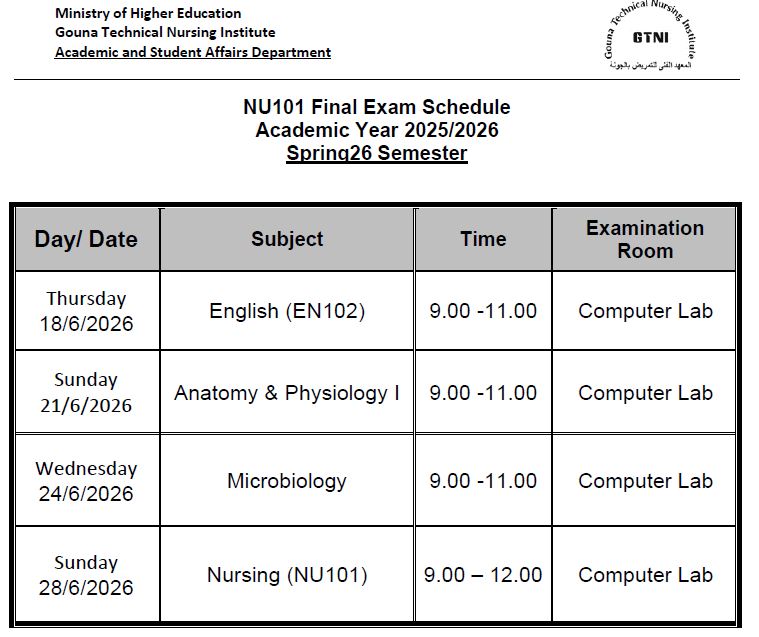Select the 'Day/ Date' column header
This screenshot has width=759, height=637.
pos(87,240)
